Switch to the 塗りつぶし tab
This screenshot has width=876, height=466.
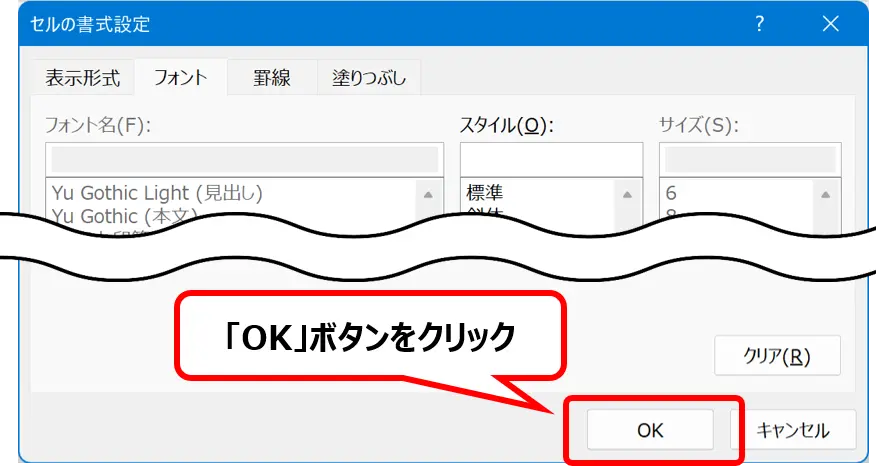tap(369, 78)
